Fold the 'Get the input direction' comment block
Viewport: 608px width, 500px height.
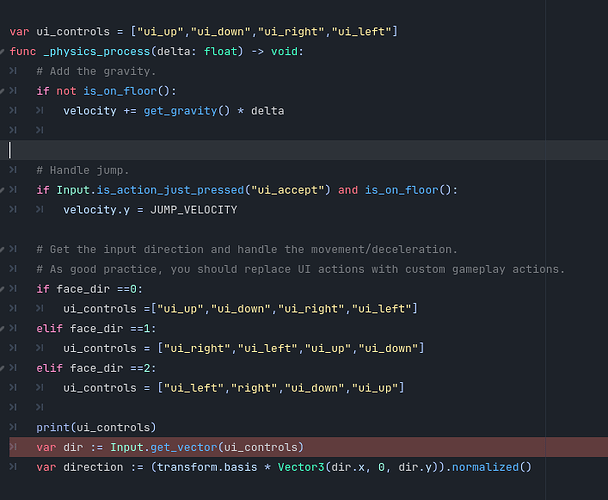[2, 249]
